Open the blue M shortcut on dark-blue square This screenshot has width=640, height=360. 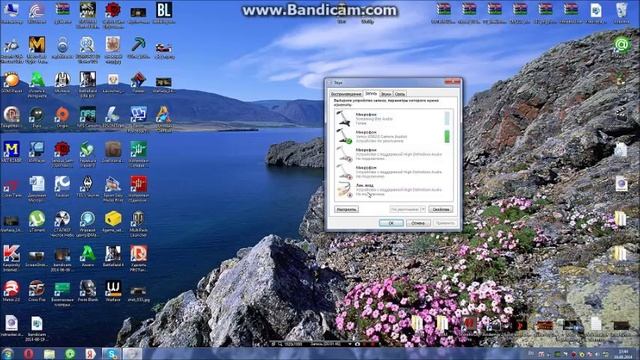(11, 152)
